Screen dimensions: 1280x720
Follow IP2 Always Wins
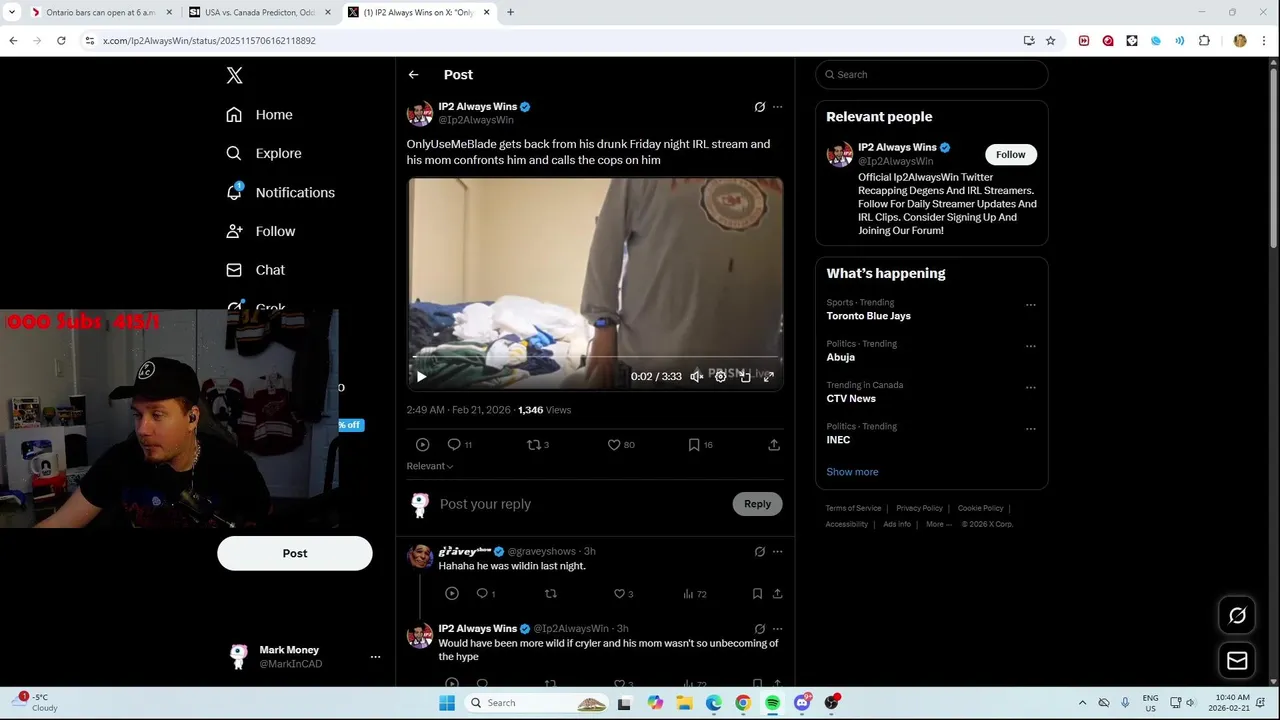click(x=1010, y=154)
